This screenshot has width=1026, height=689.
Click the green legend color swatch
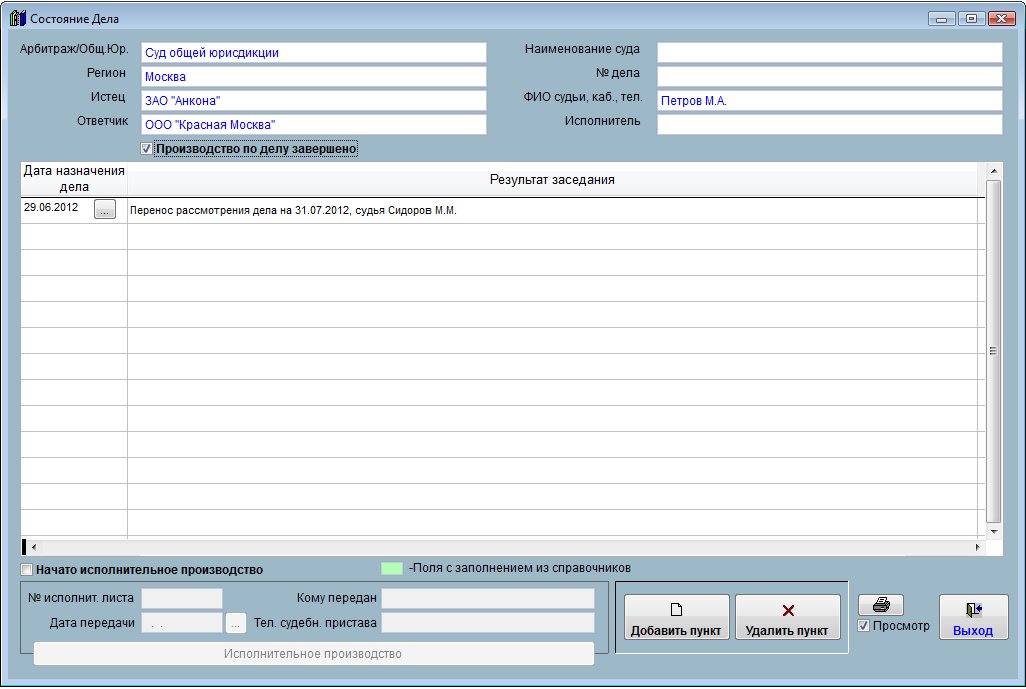391,568
